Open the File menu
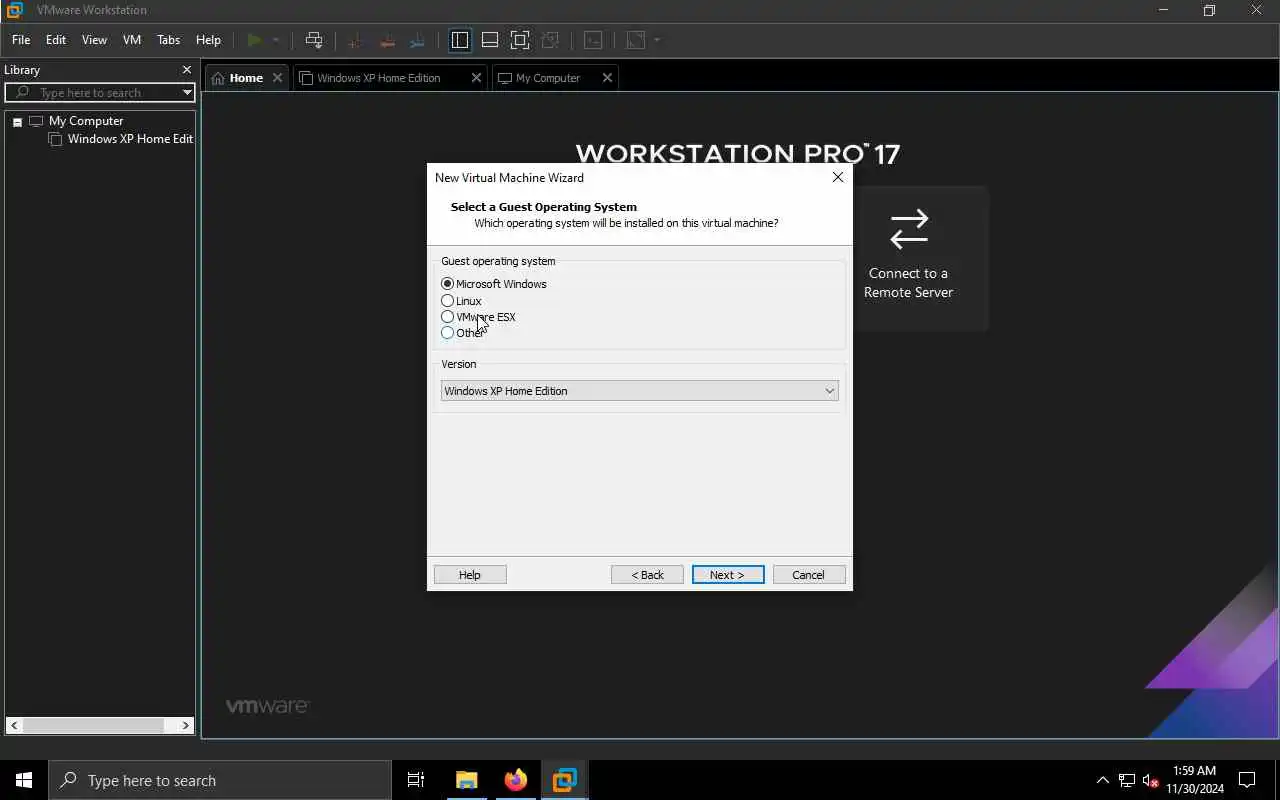Screen dimensions: 1280x800 21,40
